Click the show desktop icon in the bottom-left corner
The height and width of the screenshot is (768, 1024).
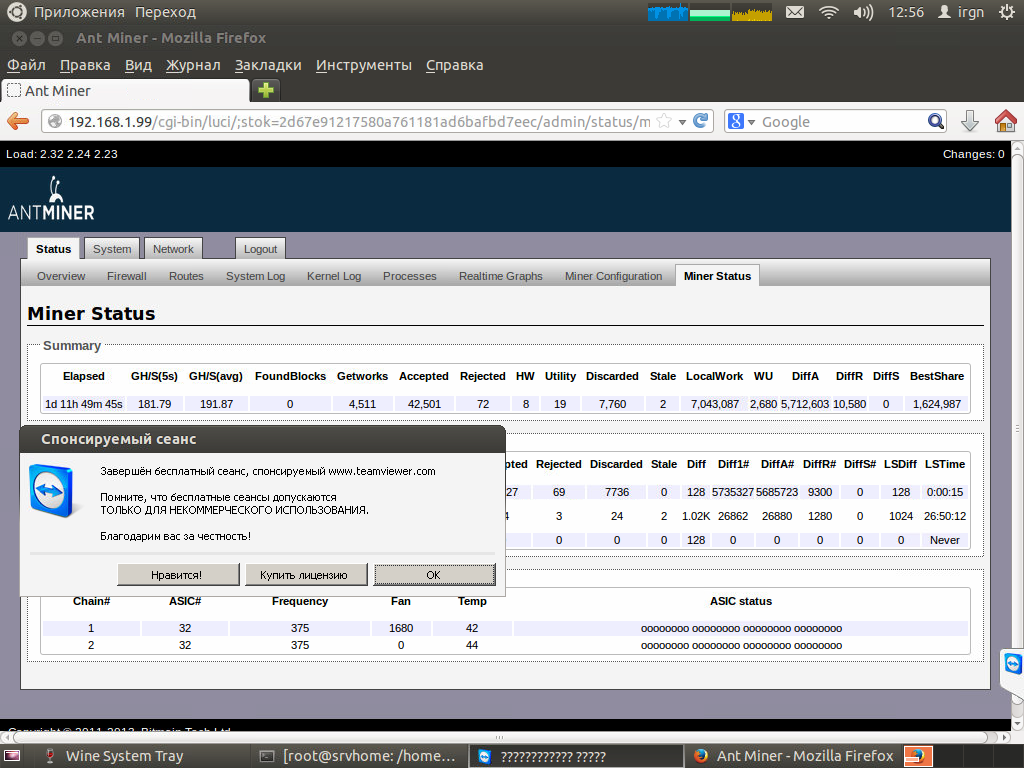coord(12,756)
